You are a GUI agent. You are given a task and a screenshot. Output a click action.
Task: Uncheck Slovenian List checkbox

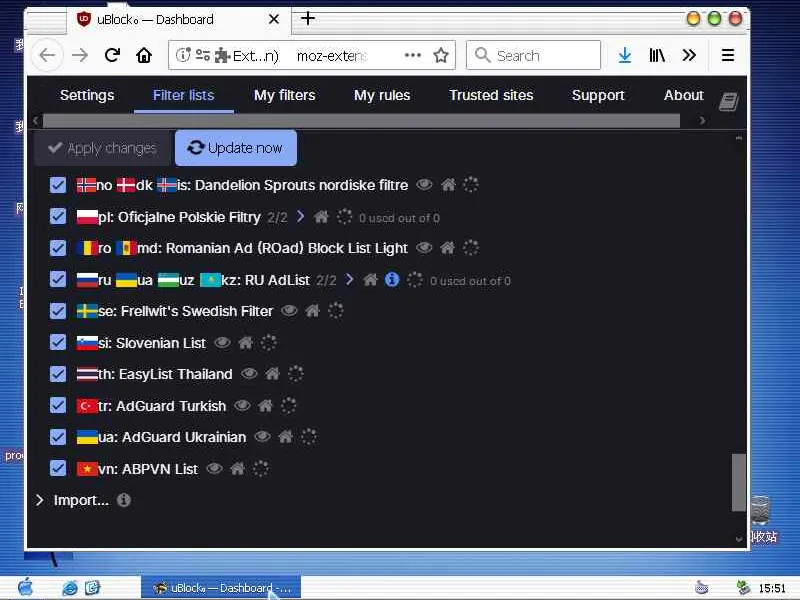pos(58,342)
